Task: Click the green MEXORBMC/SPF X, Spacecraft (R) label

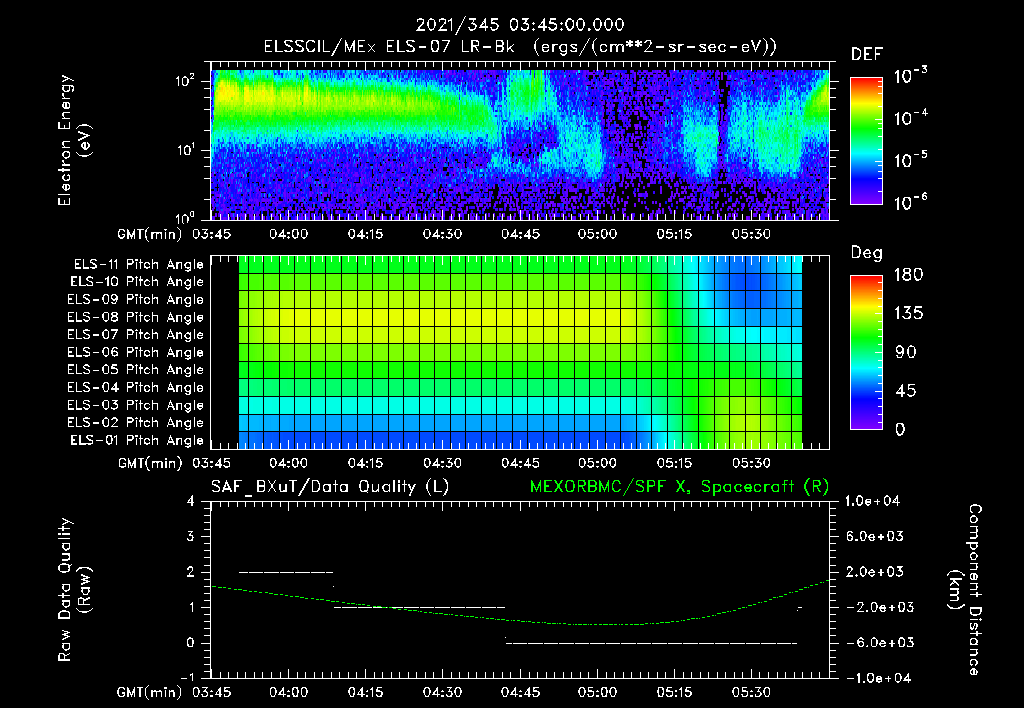Action: coord(679,487)
